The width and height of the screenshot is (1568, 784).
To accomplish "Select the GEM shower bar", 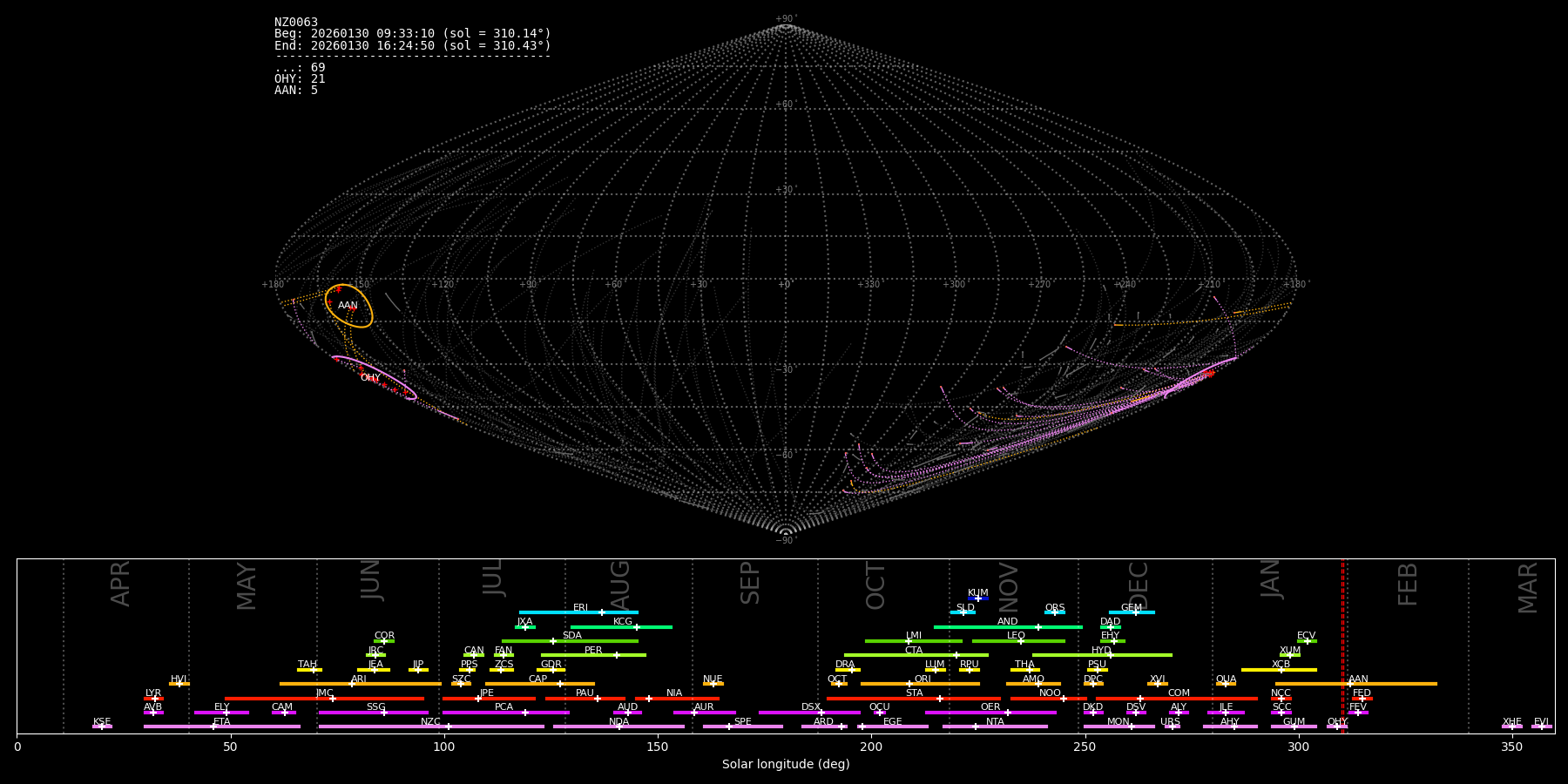I will [x=1132, y=612].
